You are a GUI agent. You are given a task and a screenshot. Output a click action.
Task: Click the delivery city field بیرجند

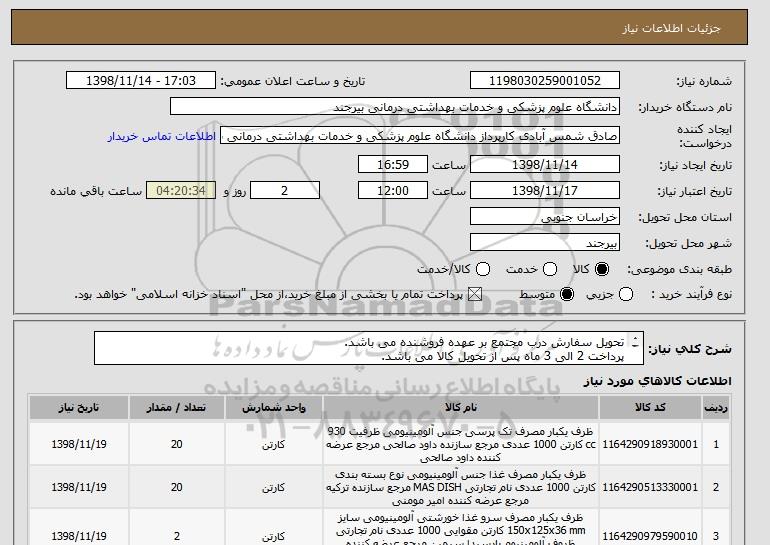point(545,243)
